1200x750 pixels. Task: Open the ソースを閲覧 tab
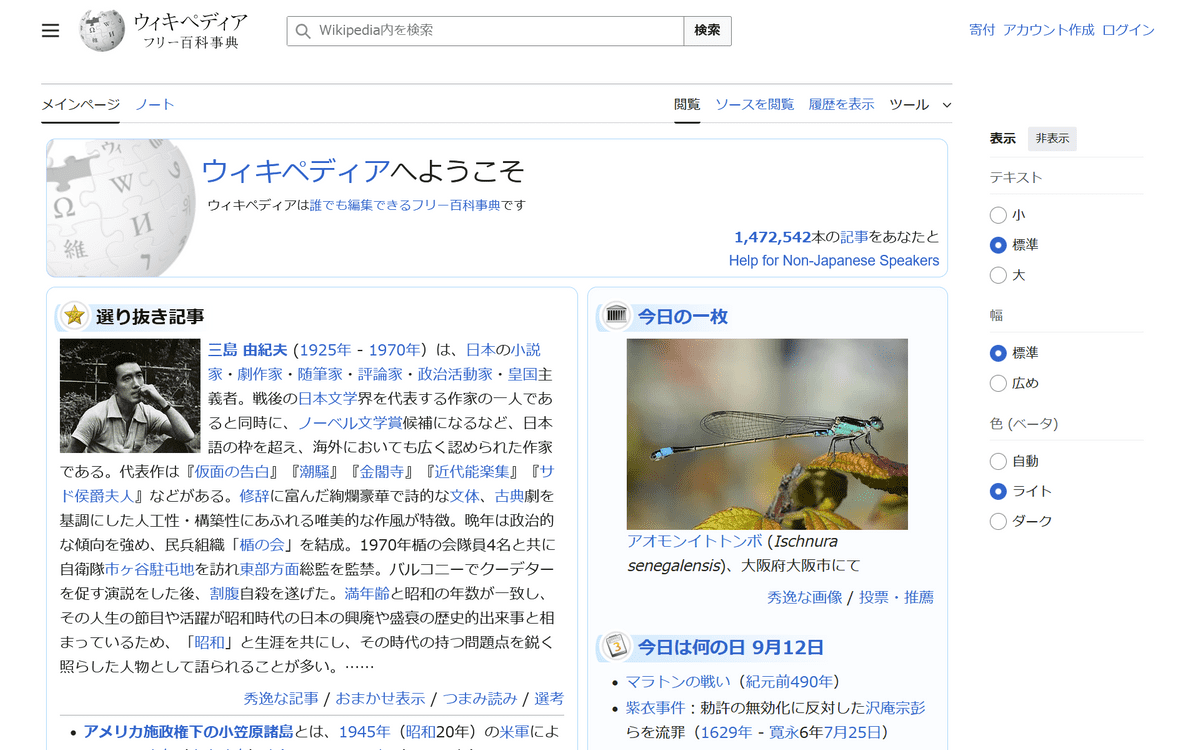754,104
